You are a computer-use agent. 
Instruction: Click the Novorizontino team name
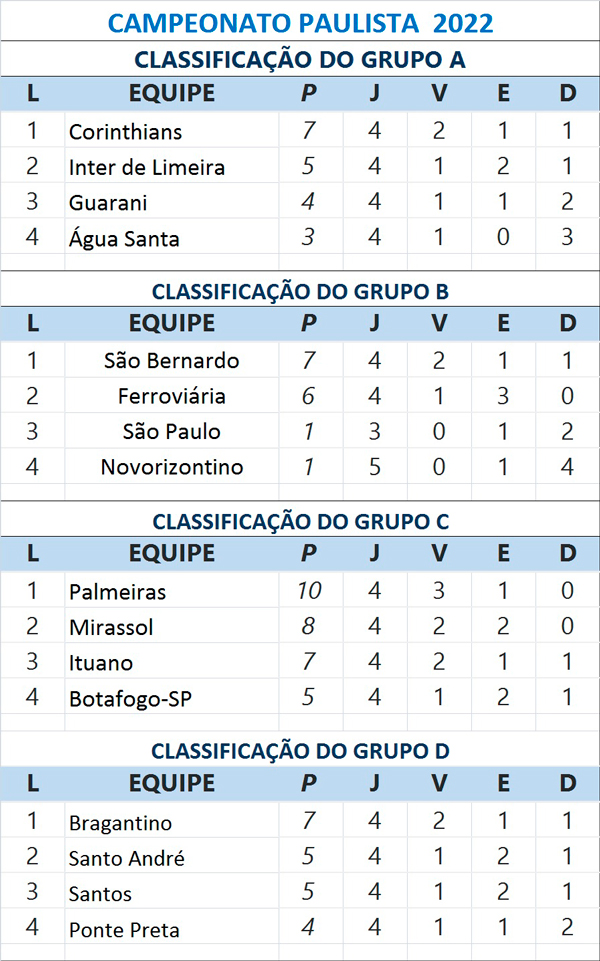(171, 467)
